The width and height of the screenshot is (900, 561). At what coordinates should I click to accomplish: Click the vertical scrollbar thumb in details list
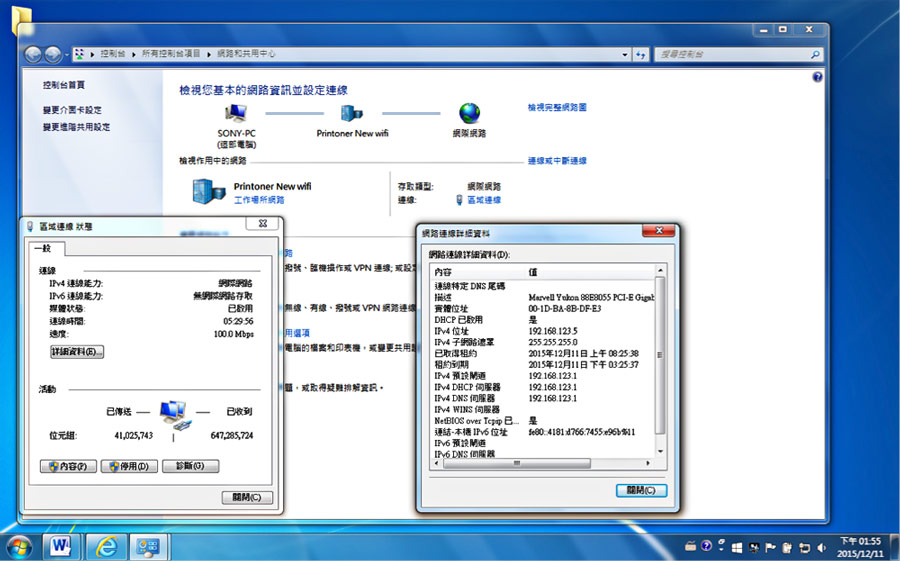[x=660, y=355]
